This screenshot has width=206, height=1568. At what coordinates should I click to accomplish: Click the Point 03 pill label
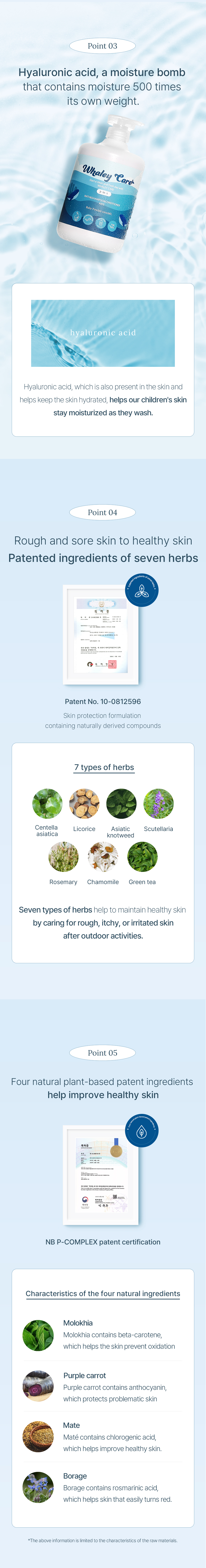click(x=102, y=46)
